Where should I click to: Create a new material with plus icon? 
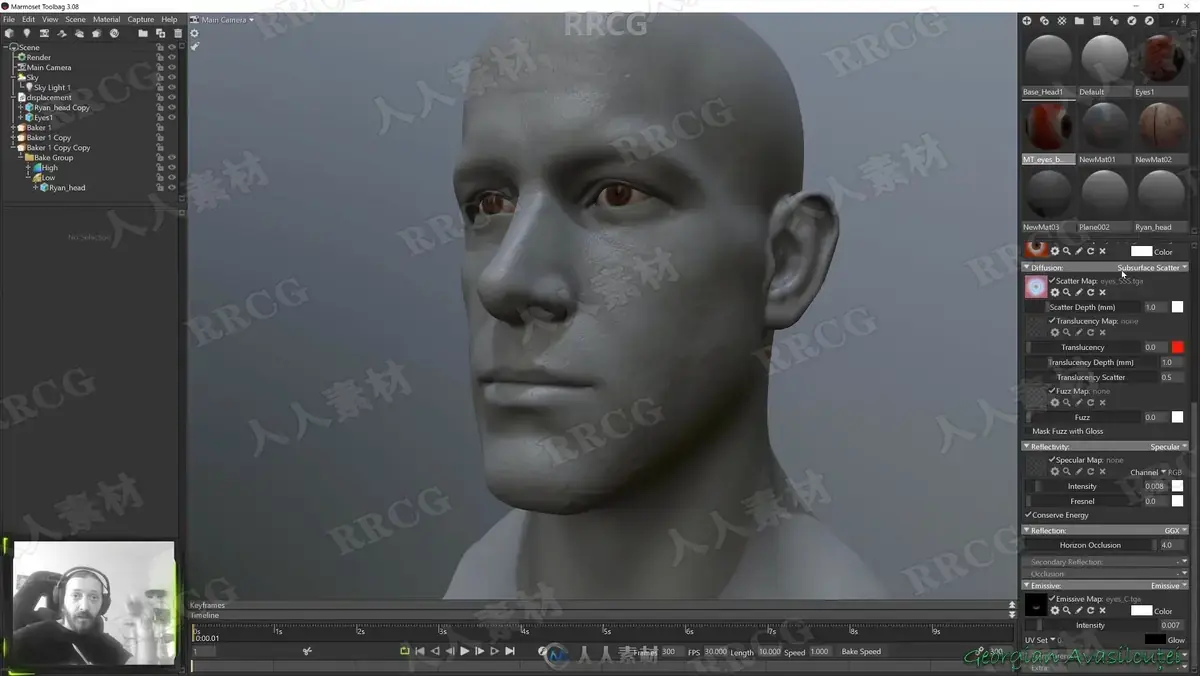click(1026, 20)
